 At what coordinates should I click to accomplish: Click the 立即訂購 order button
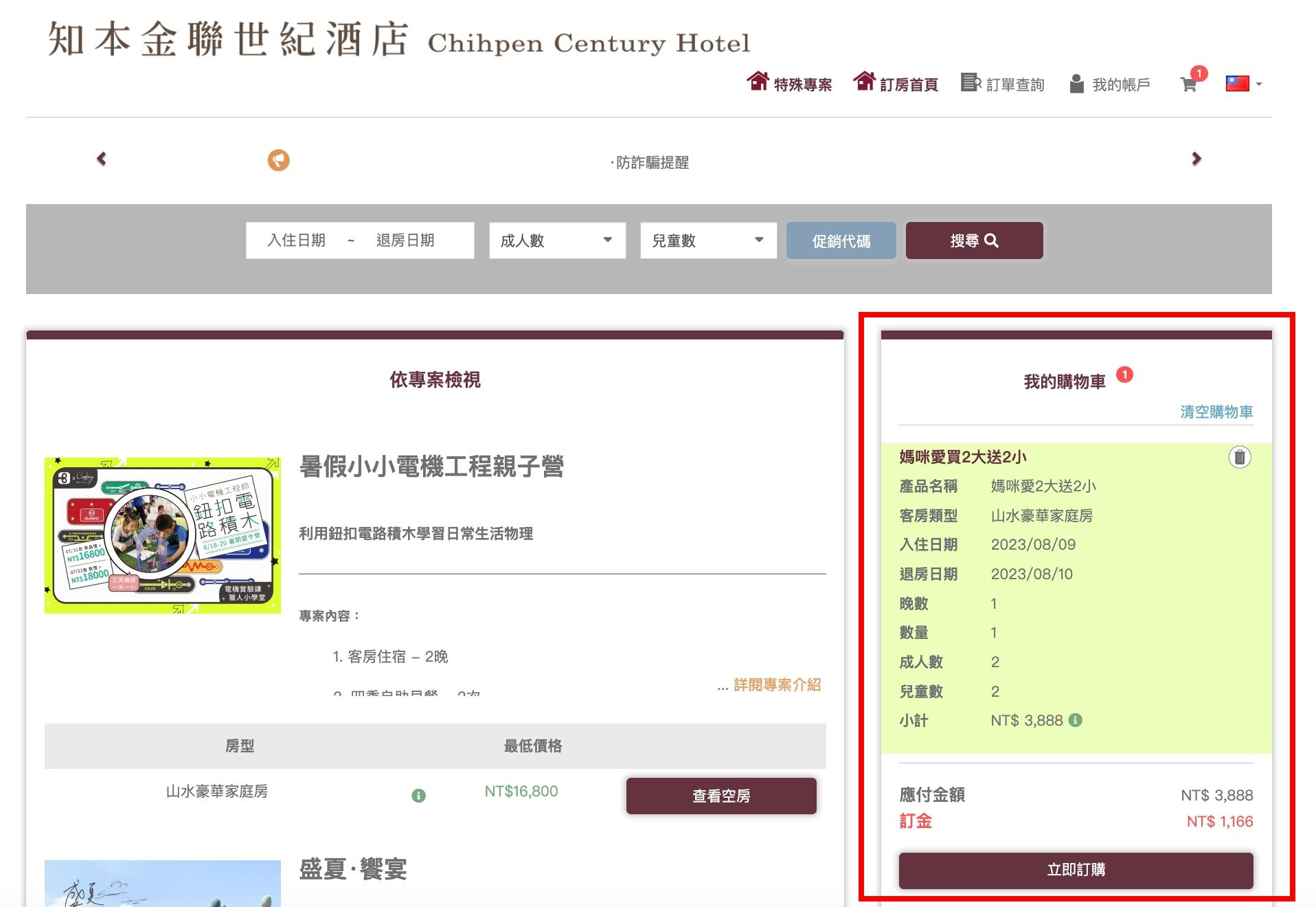tap(1075, 869)
